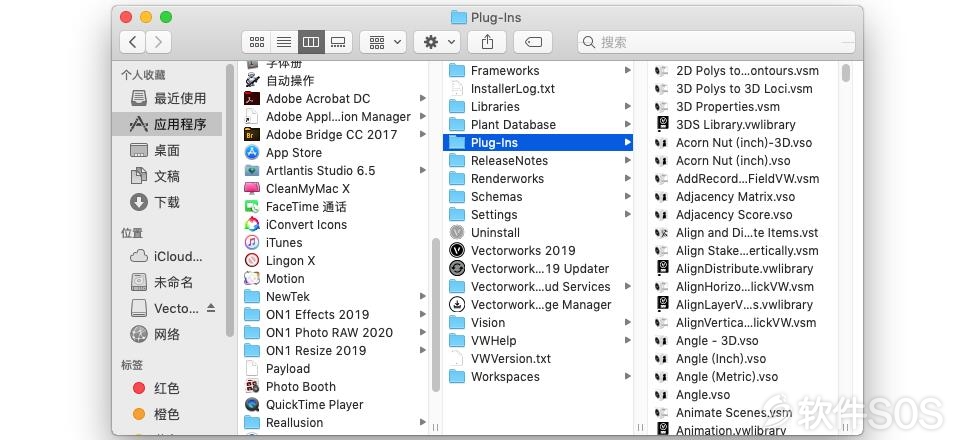Click the Uninstall icon
Screen dimensions: 958x440
point(457,233)
